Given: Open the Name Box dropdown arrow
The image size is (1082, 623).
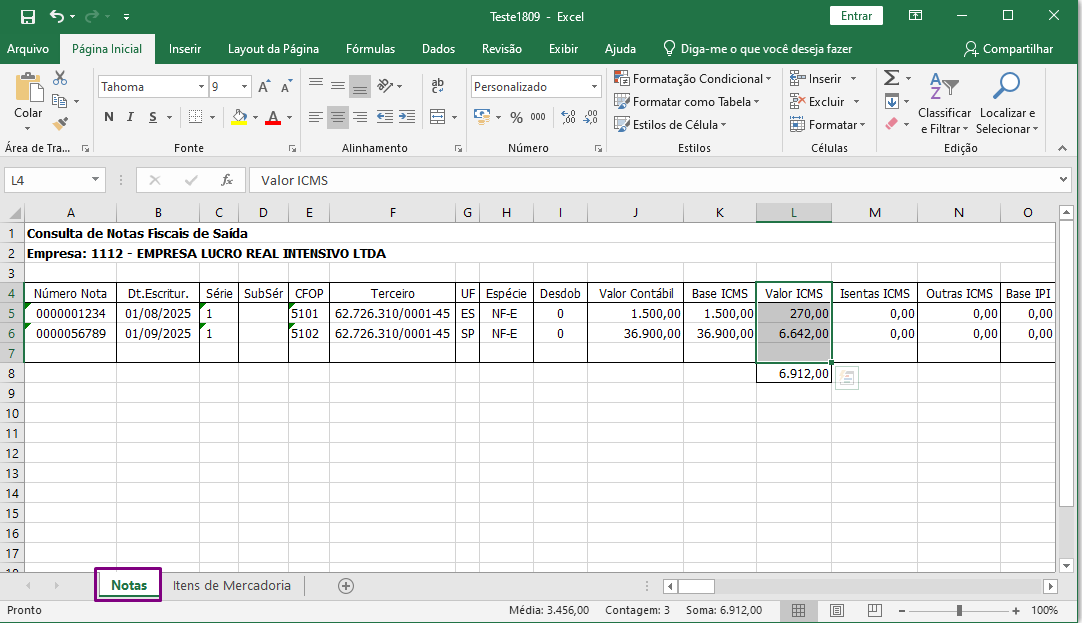Looking at the screenshot, I should point(96,180).
